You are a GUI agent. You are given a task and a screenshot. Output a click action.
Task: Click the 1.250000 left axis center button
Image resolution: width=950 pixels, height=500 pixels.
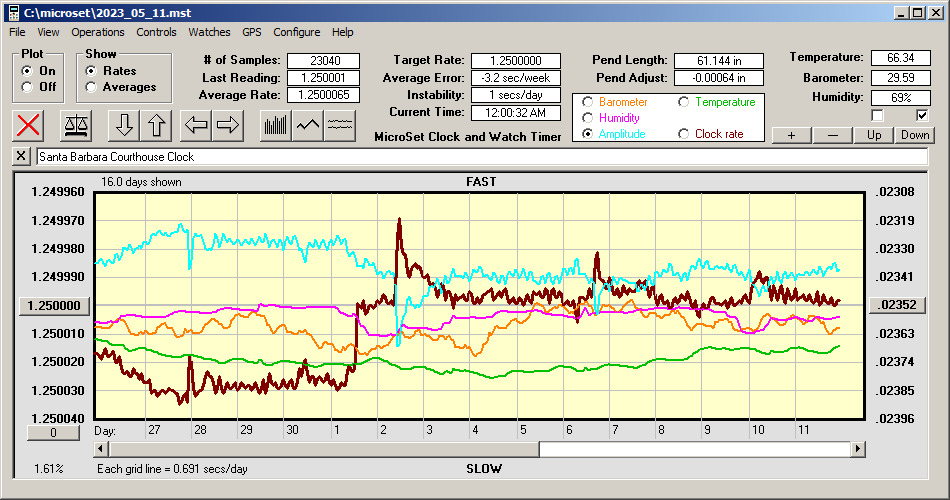pyautogui.click(x=54, y=305)
